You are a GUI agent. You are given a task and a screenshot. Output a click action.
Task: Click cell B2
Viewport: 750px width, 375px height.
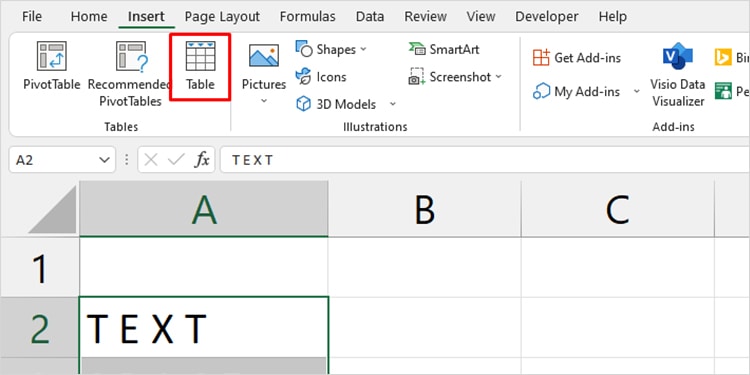[x=425, y=328]
